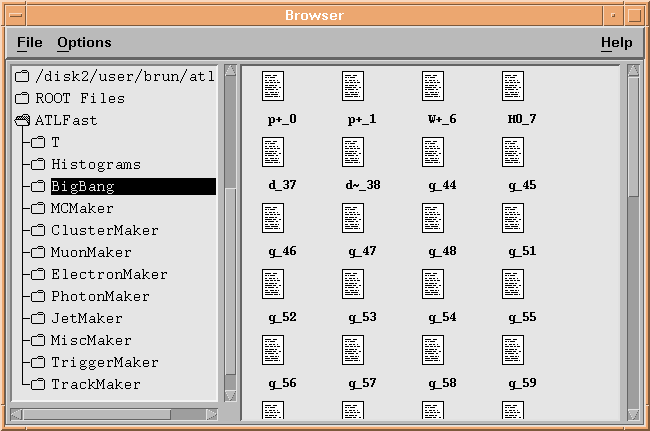Expand the ROOT Files folder

[23, 99]
